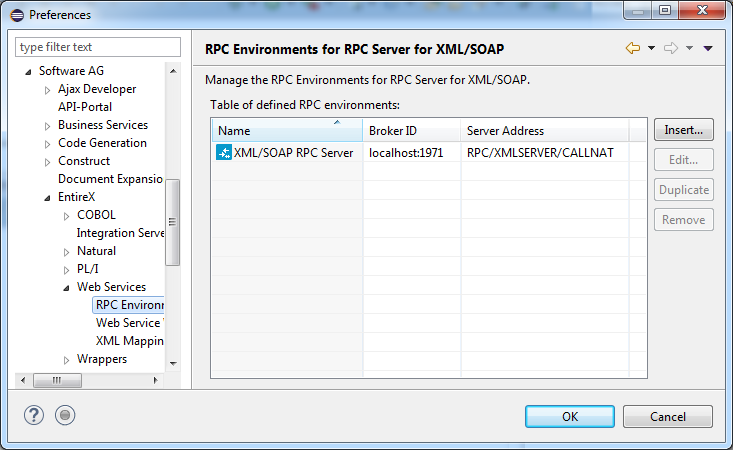Expand the Code Generation node

[x=47, y=144]
